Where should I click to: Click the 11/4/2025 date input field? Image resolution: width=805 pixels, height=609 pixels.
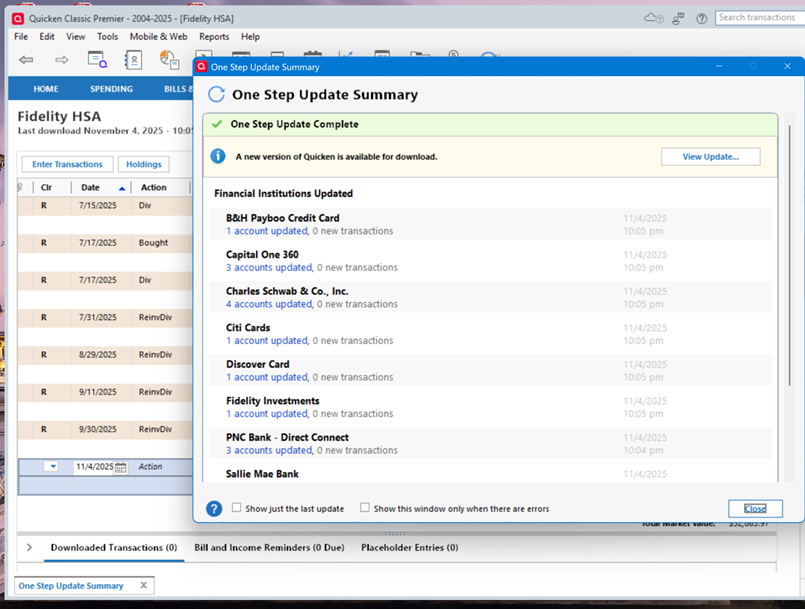(94, 467)
